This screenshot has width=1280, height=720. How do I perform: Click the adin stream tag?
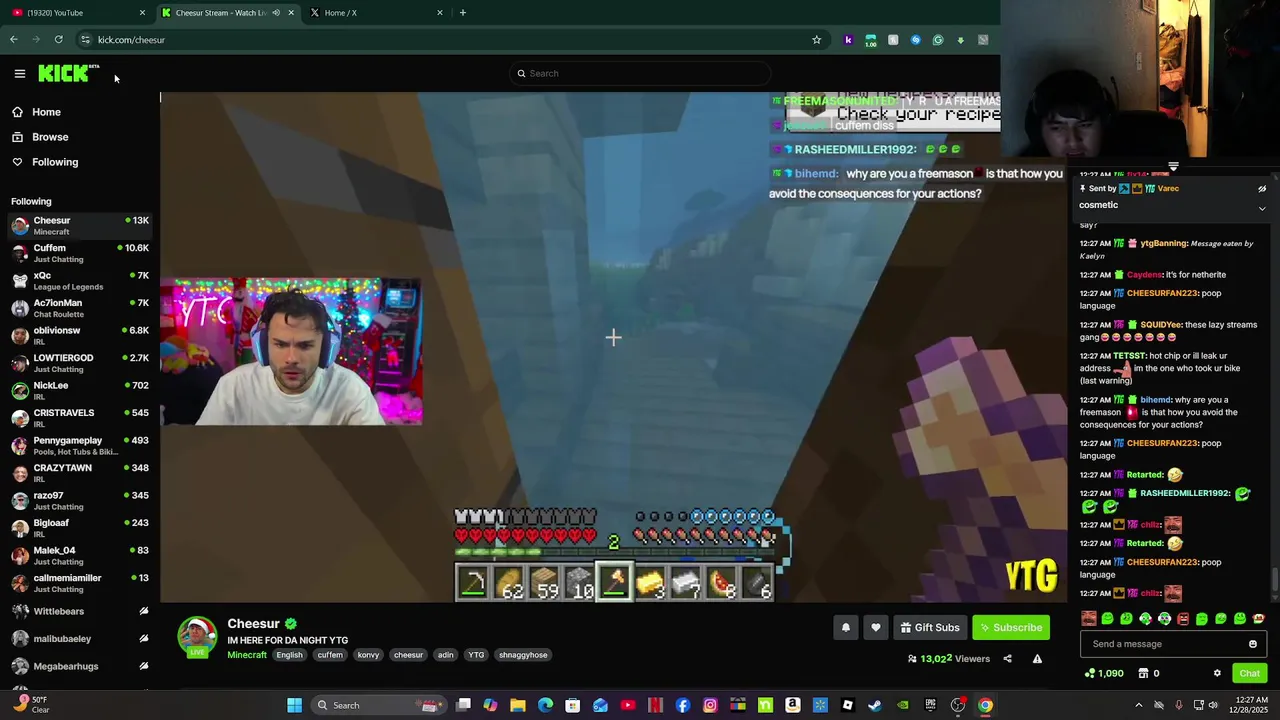point(445,655)
